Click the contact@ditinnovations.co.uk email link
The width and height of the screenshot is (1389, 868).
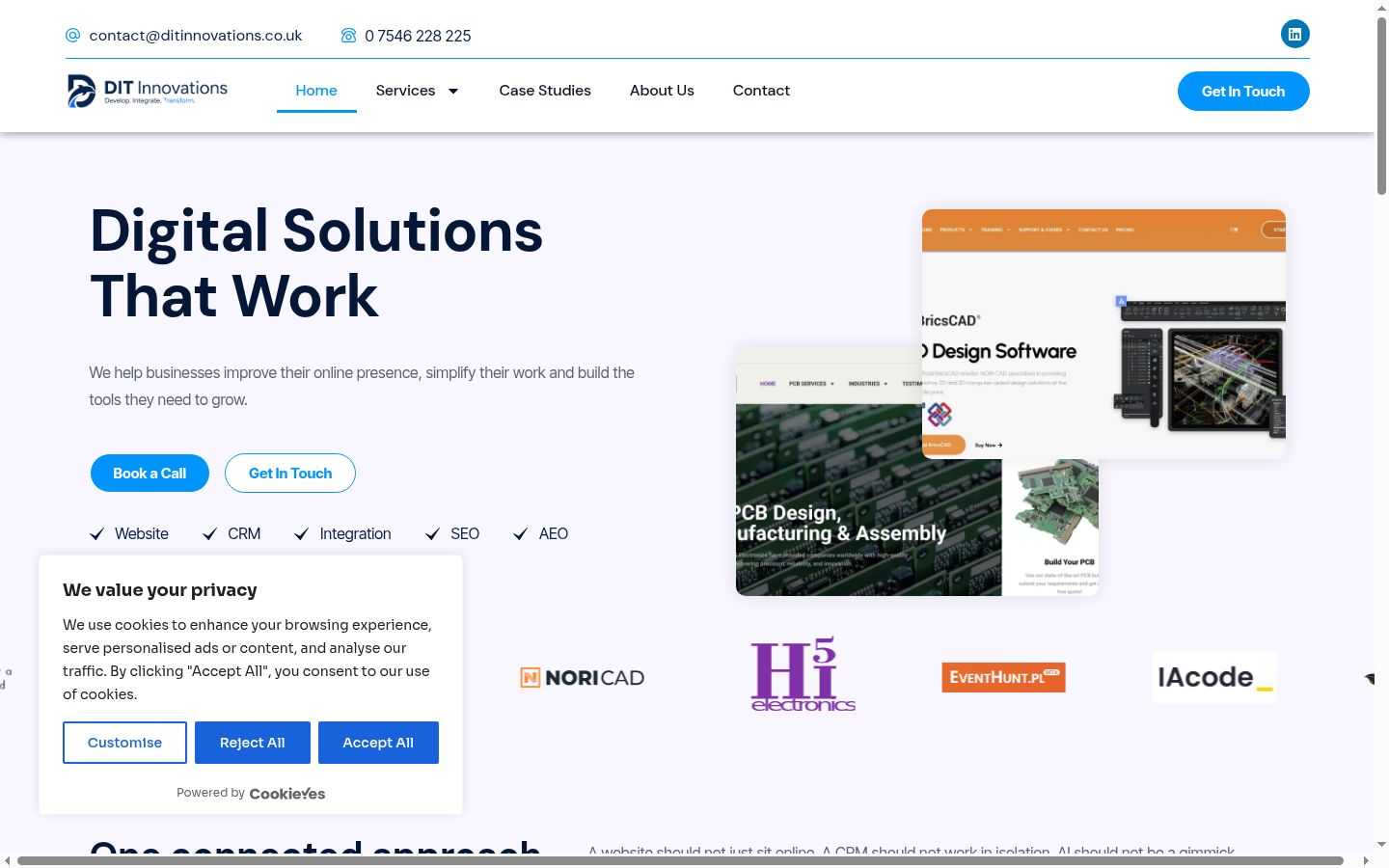coord(196,36)
